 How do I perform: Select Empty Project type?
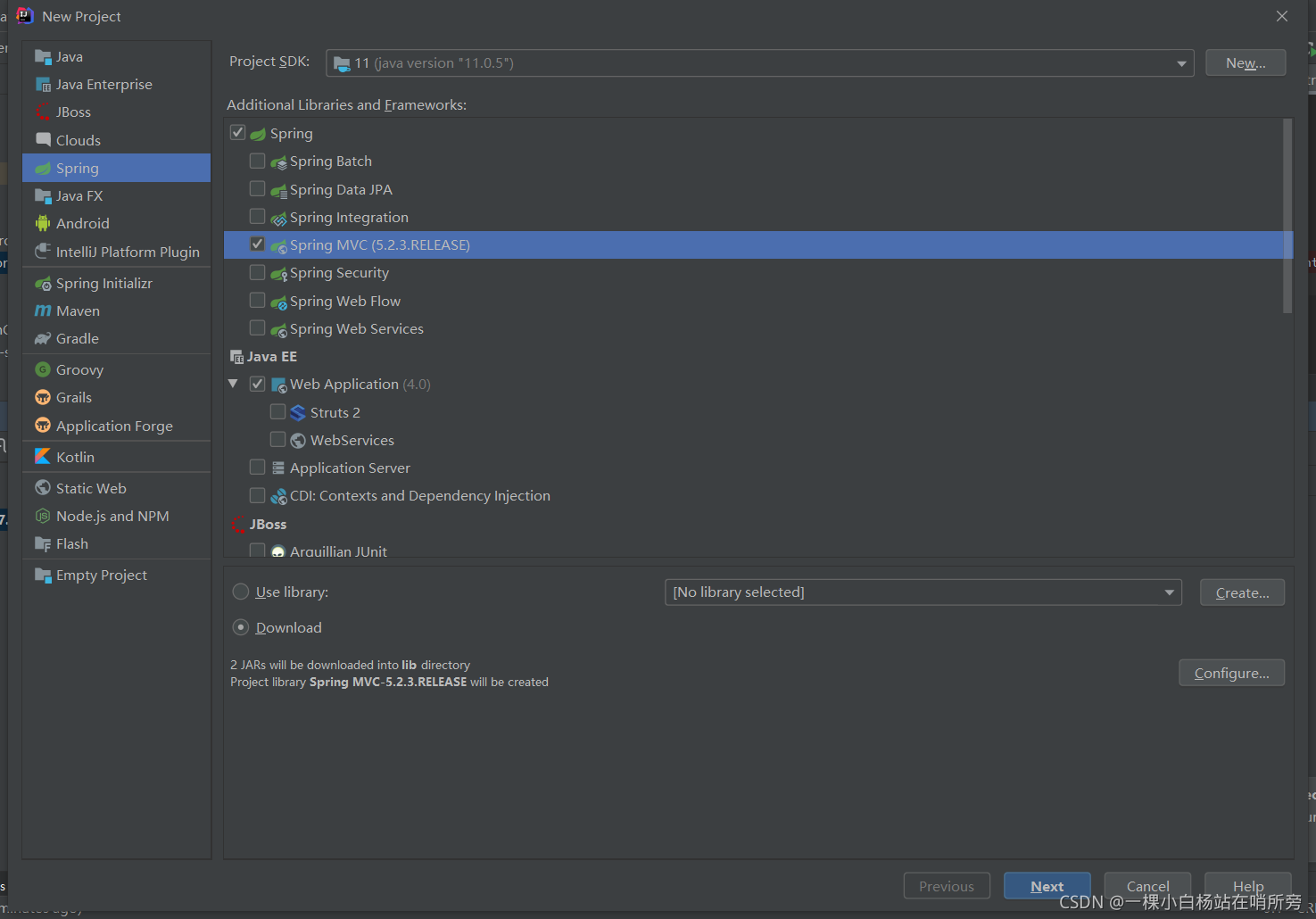[116, 575]
